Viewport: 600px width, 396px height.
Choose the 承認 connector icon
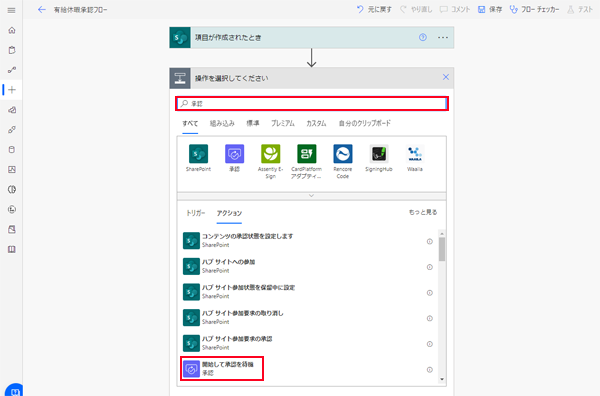pyautogui.click(x=234, y=154)
